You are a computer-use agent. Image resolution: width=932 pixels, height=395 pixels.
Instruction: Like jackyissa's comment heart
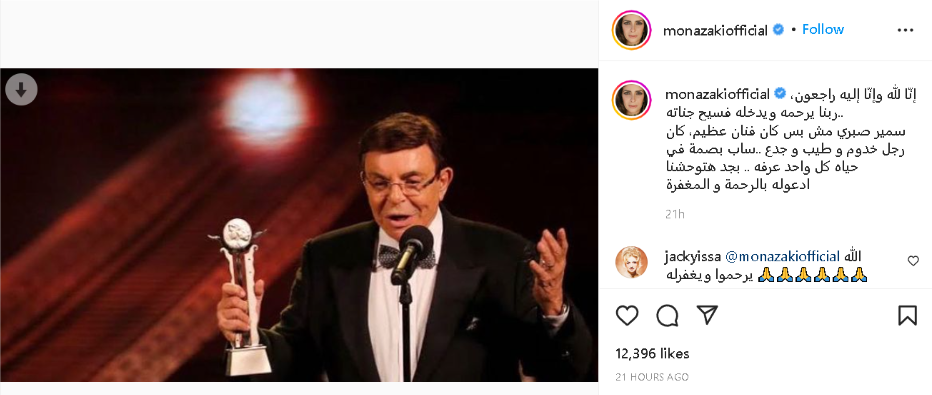[913, 261]
